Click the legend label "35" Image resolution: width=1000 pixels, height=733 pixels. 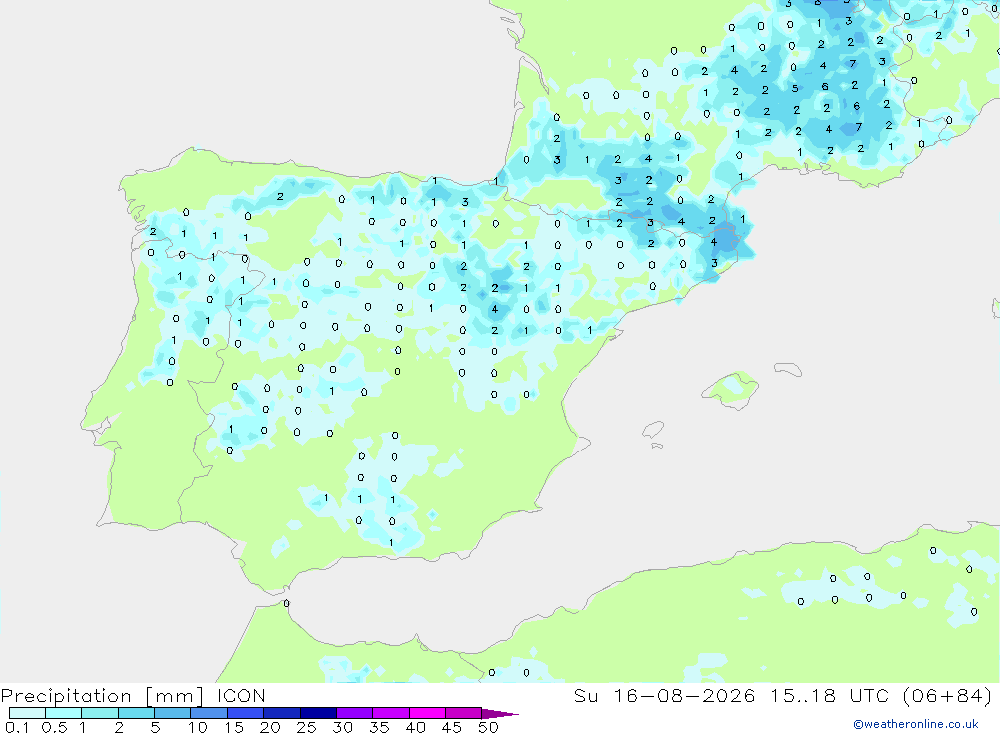pos(379,727)
